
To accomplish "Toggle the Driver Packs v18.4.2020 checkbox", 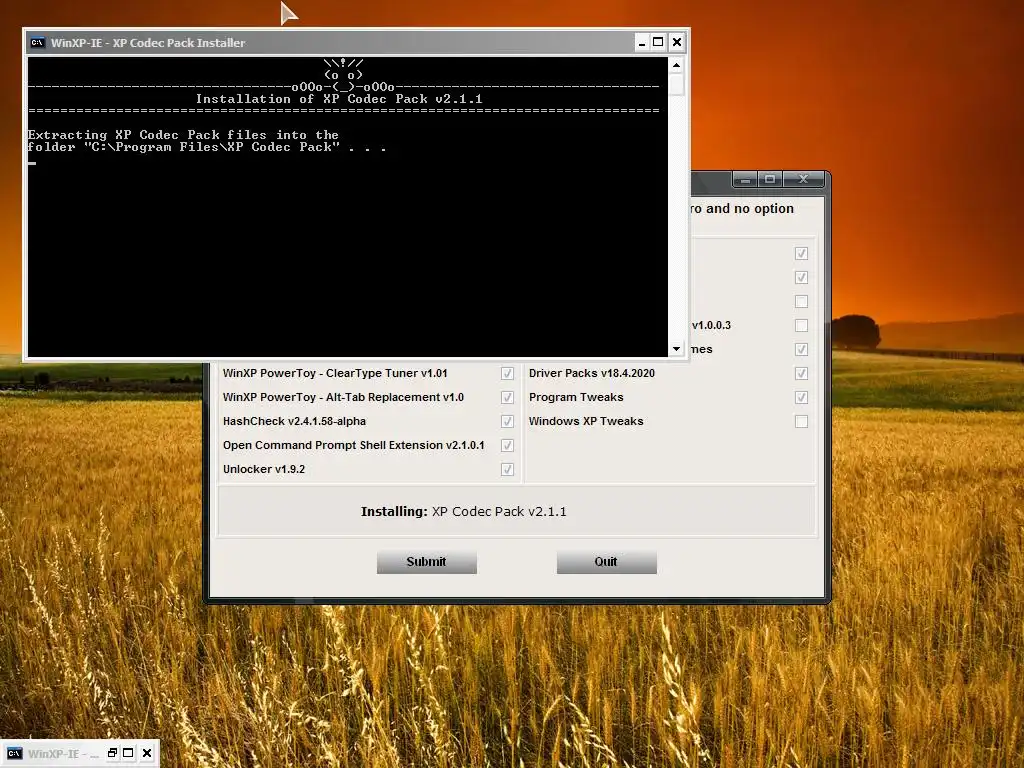I will 801,373.
